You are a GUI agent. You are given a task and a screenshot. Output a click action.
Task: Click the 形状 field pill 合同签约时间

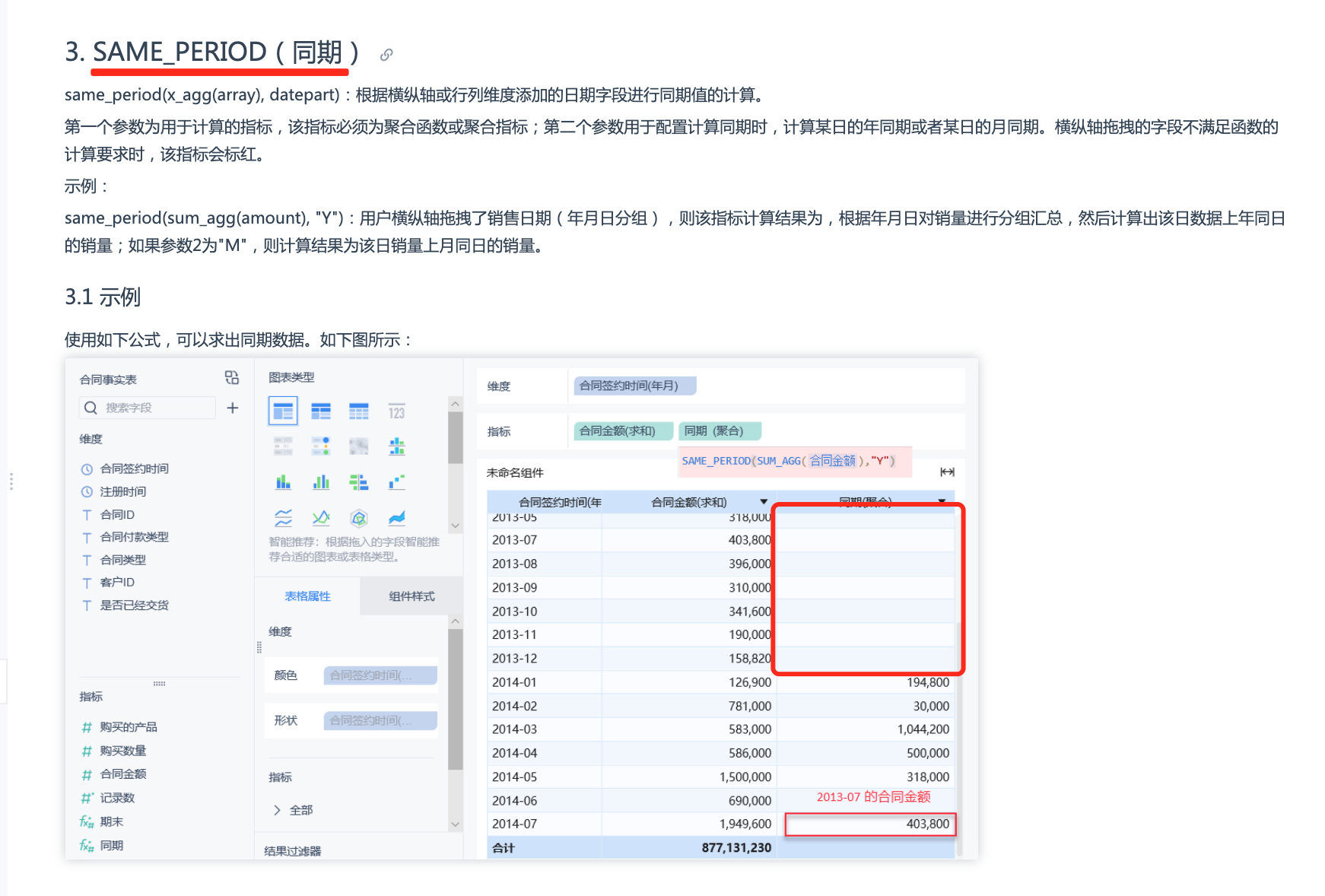[x=380, y=720]
